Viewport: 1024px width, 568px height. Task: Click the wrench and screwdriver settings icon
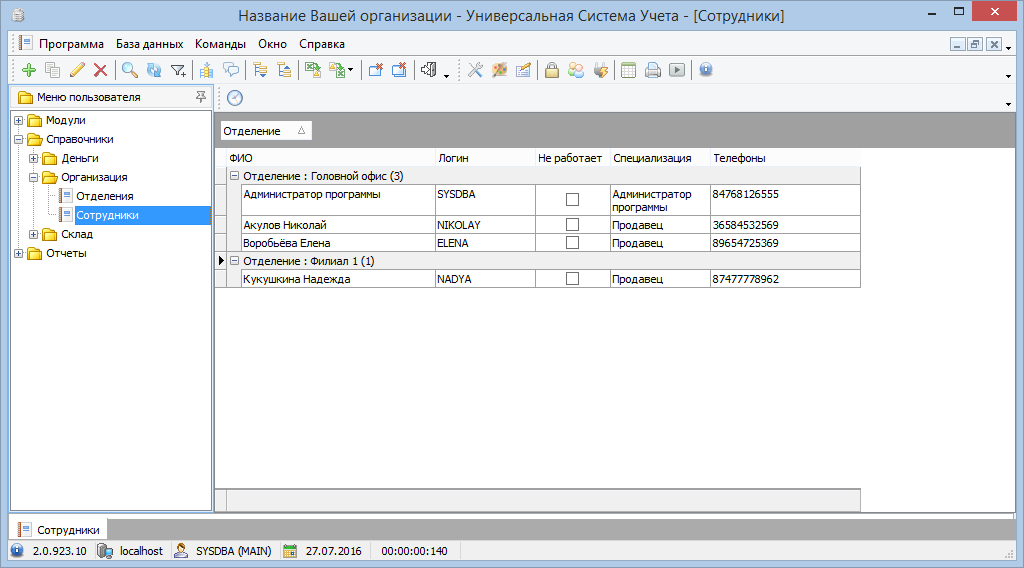[475, 70]
